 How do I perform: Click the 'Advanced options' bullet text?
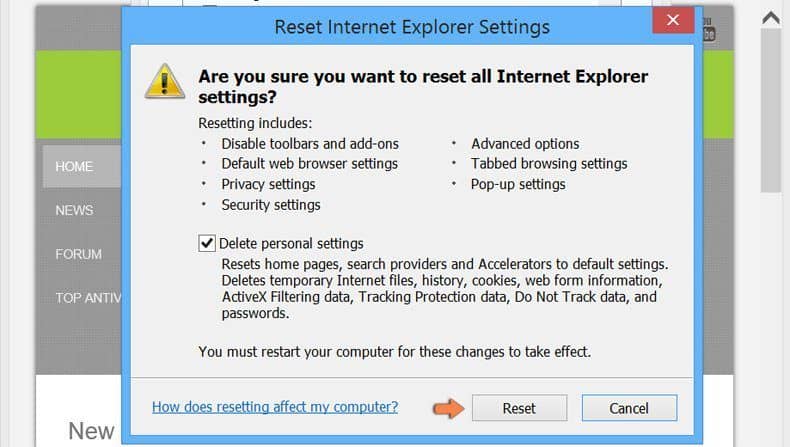[x=525, y=144]
